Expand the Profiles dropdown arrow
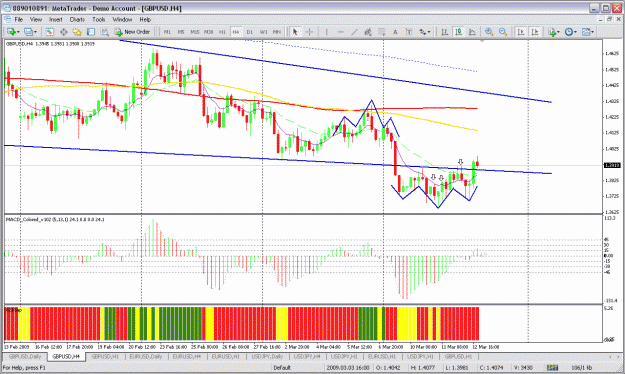This screenshot has height=374, width=625. 35,32
